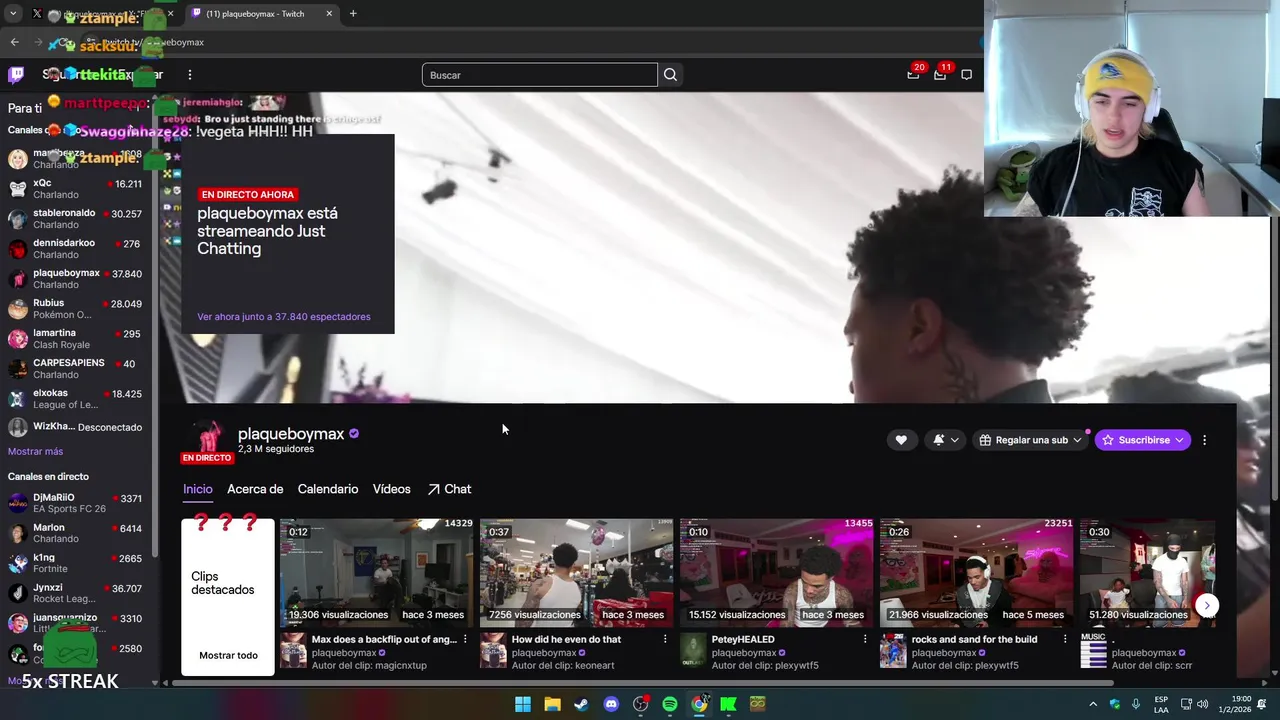The width and height of the screenshot is (1280, 720).
Task: Open channel more options three-dot menu
Action: coord(1204,440)
